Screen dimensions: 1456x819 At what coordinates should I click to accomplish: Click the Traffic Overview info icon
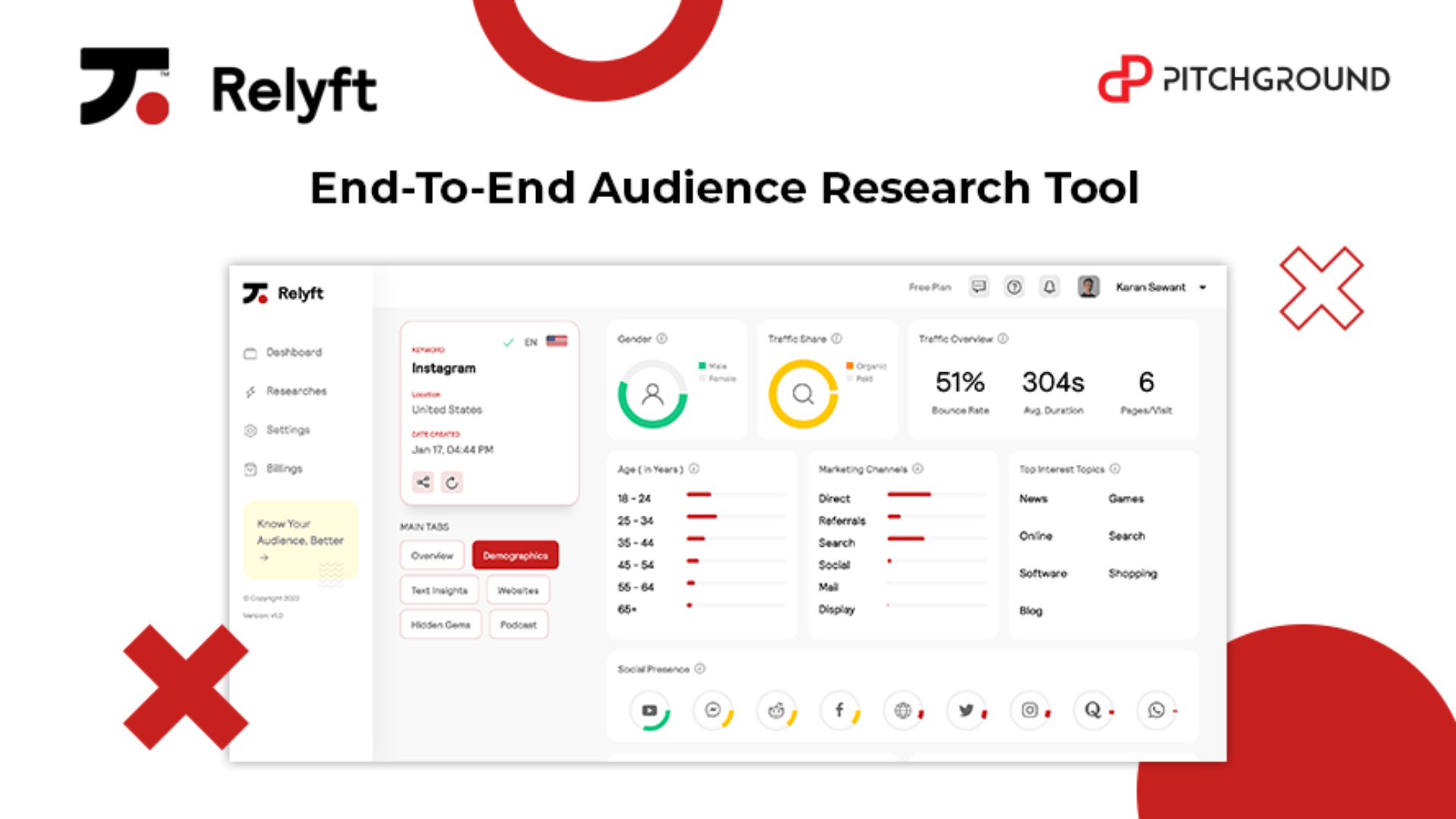(1003, 339)
